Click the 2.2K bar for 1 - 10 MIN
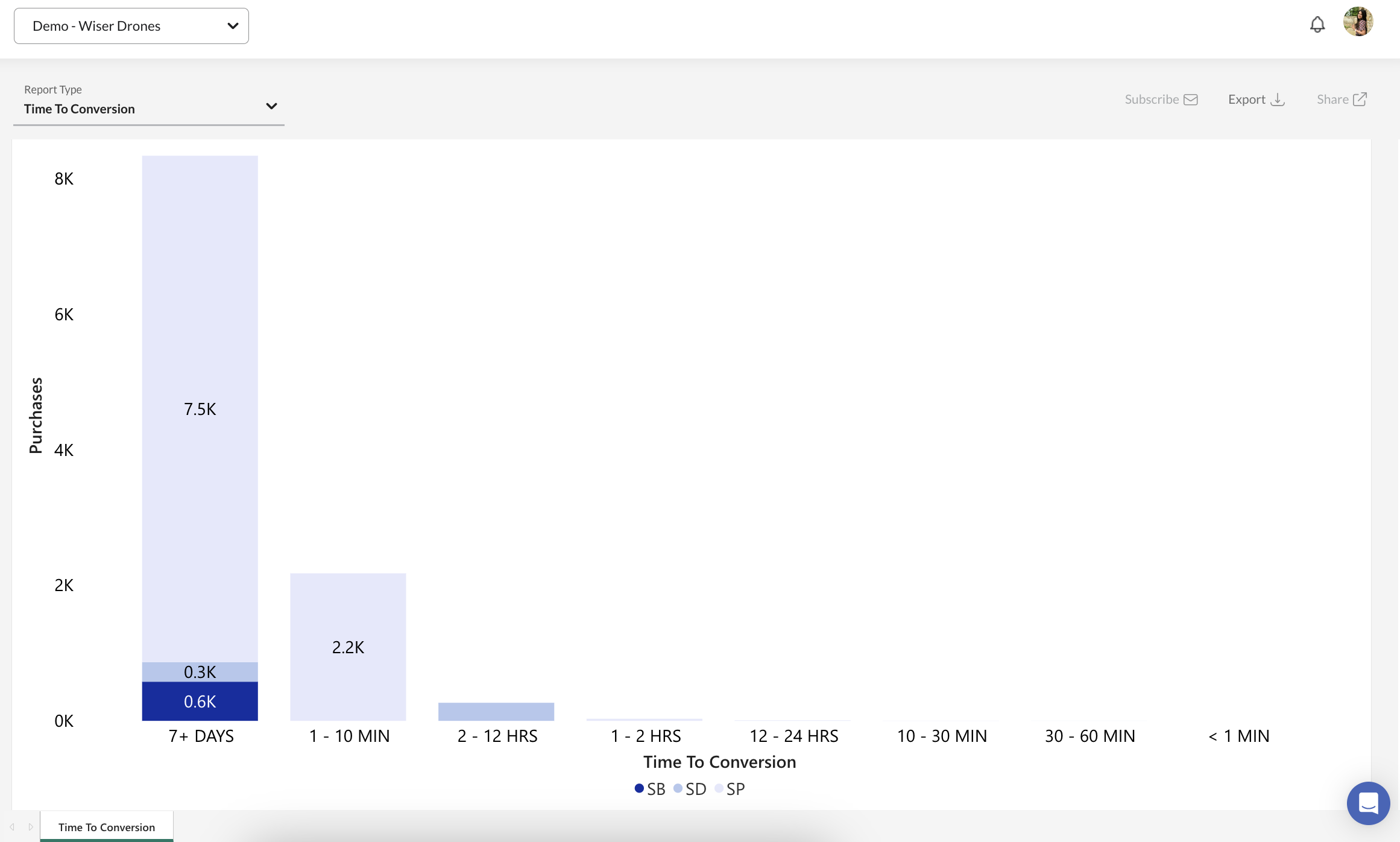1400x842 pixels. coord(348,647)
